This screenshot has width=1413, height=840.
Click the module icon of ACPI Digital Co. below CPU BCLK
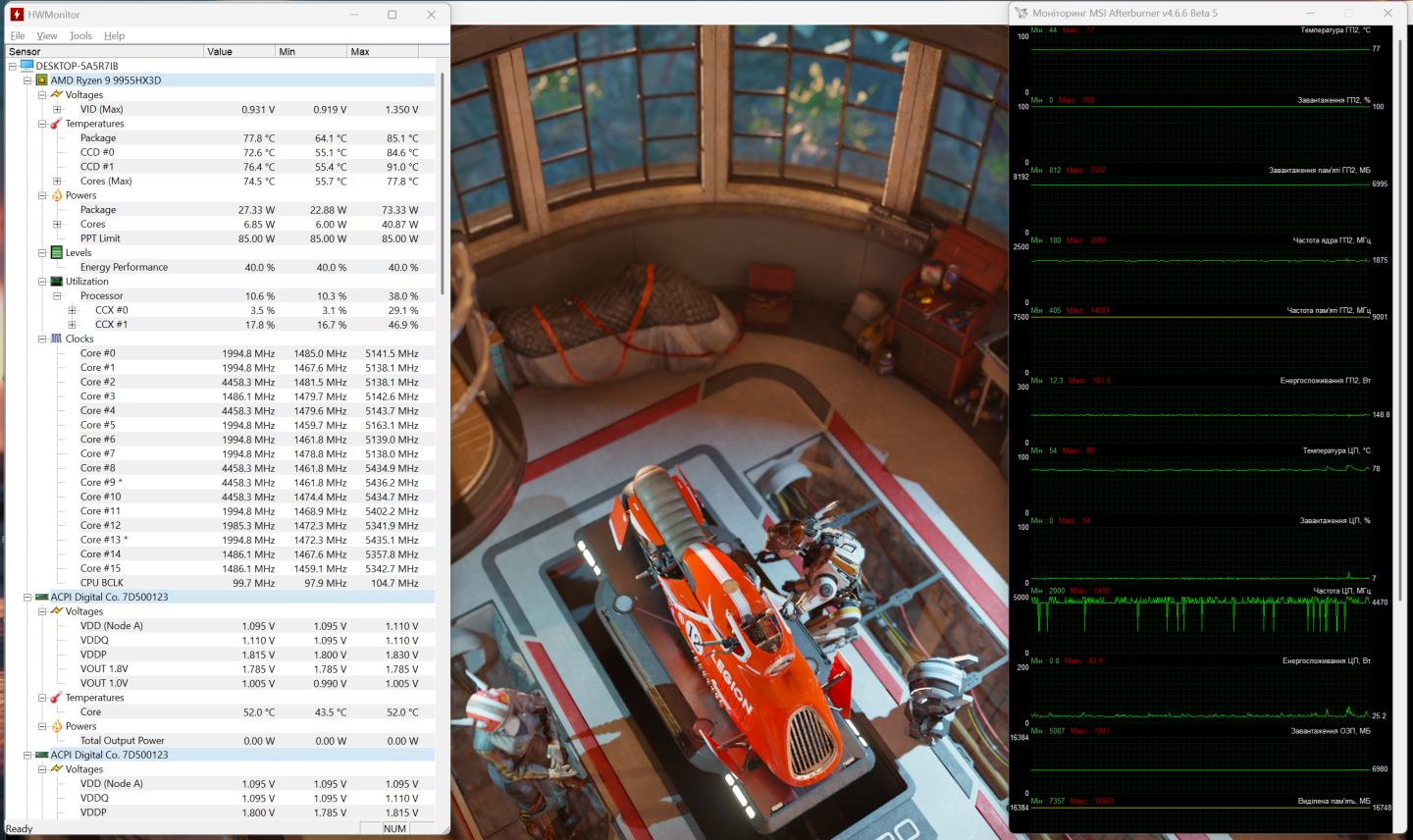click(x=42, y=597)
